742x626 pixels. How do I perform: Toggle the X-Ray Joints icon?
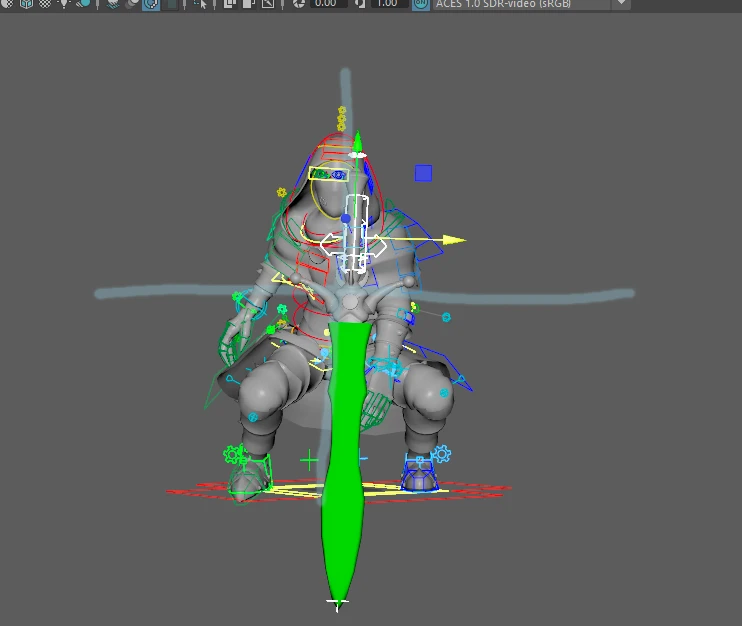coord(268,3)
